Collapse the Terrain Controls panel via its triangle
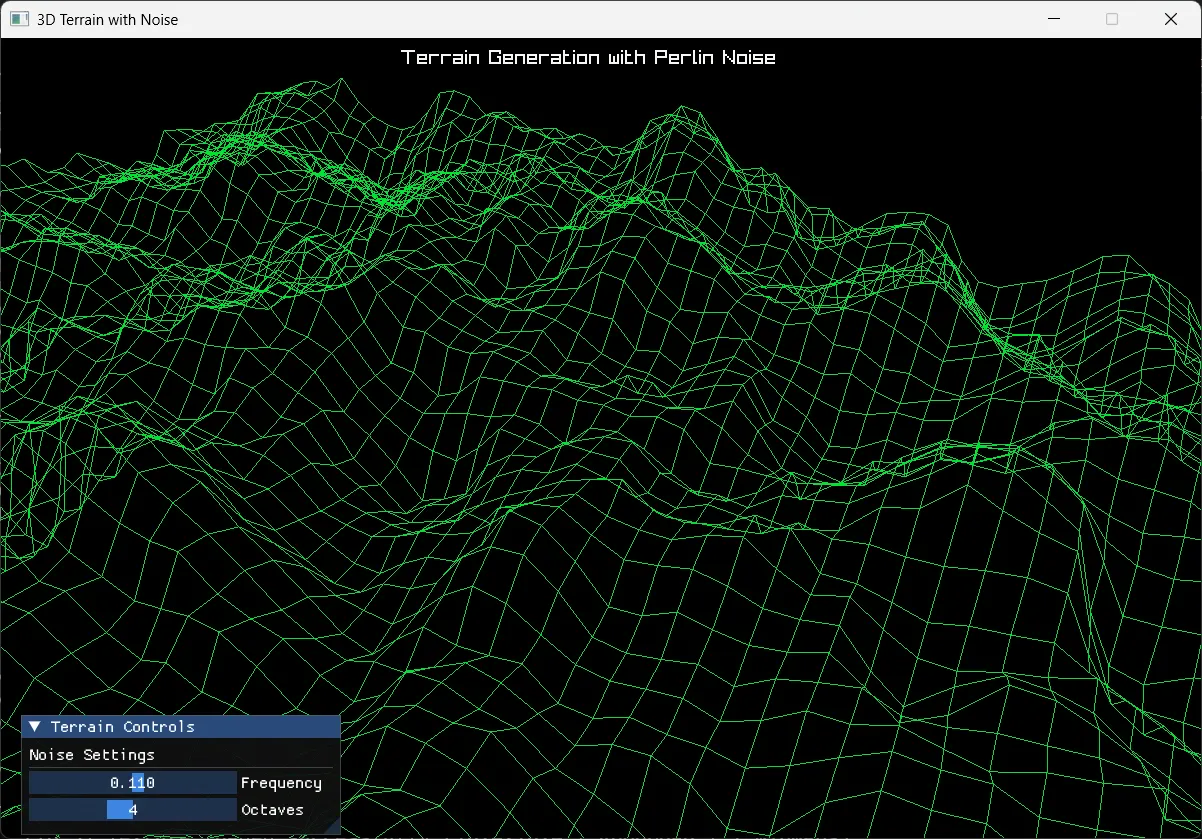The image size is (1202, 839). 34,726
